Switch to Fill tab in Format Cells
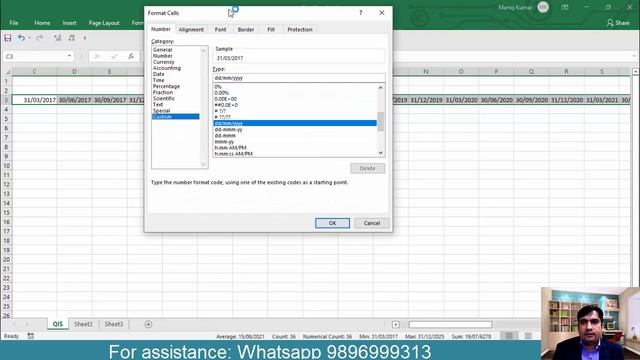Viewport: 640px width, 360px height. pyautogui.click(x=271, y=29)
